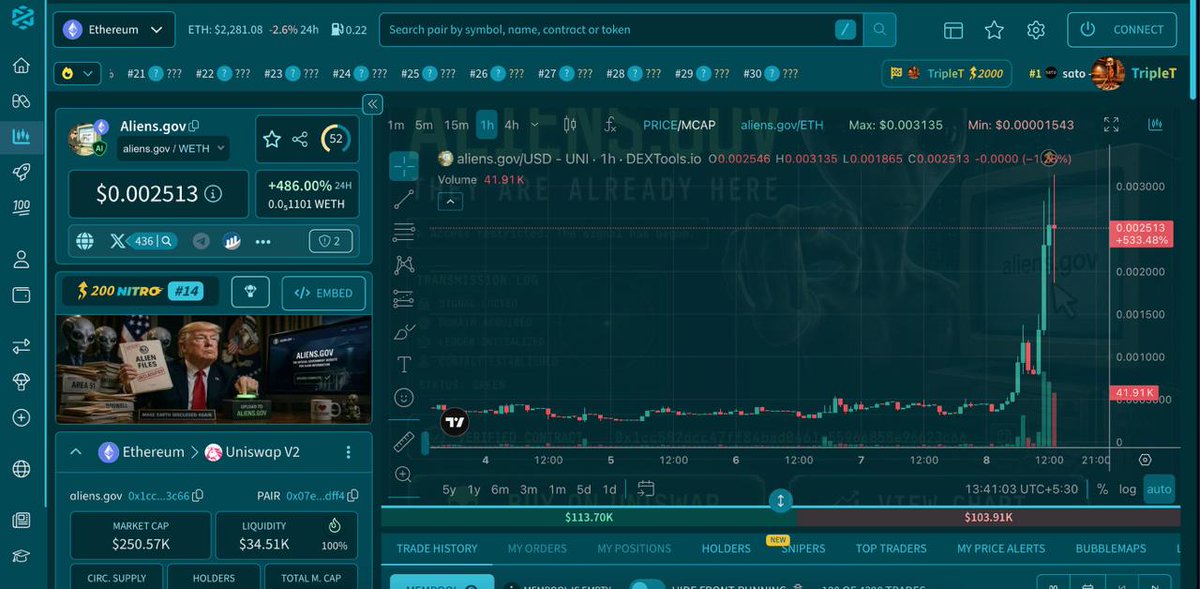This screenshot has height=589, width=1200.
Task: Click the swap arrows sidebar icon
Action: pyautogui.click(x=21, y=347)
